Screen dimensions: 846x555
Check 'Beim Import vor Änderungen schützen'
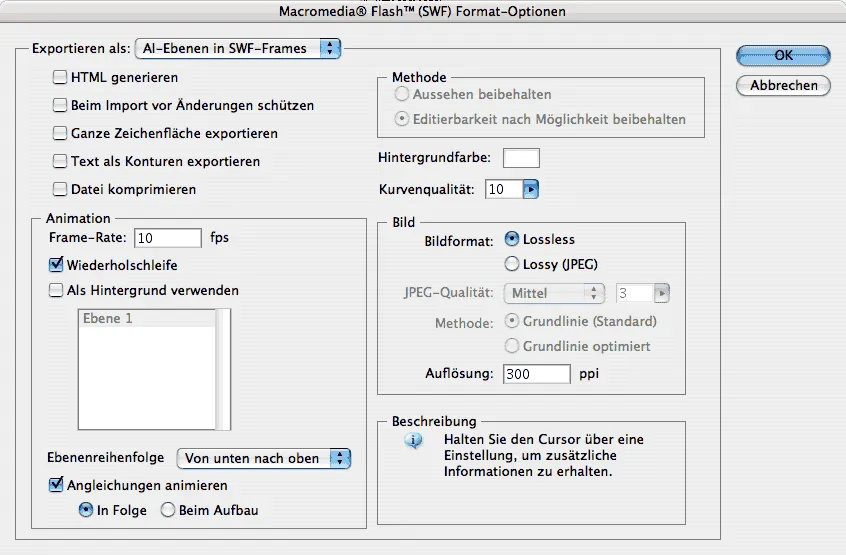[60, 105]
